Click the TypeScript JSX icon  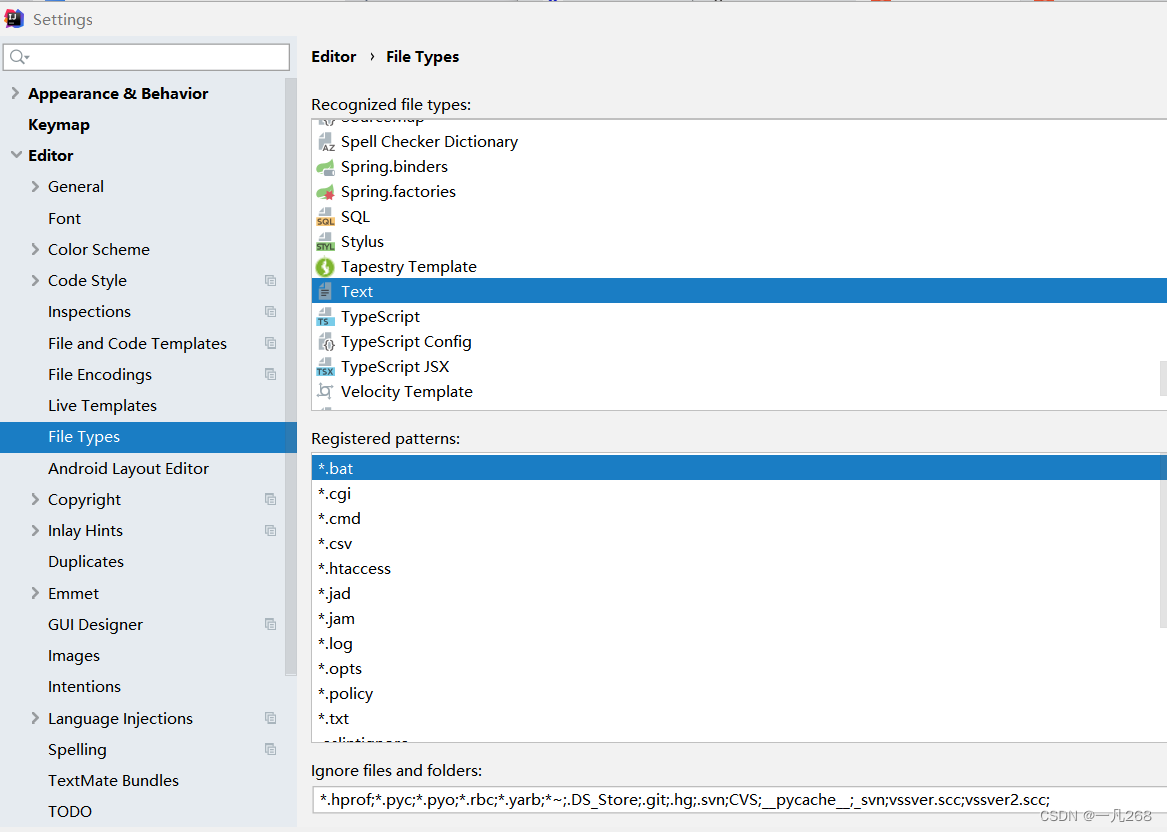pos(326,366)
